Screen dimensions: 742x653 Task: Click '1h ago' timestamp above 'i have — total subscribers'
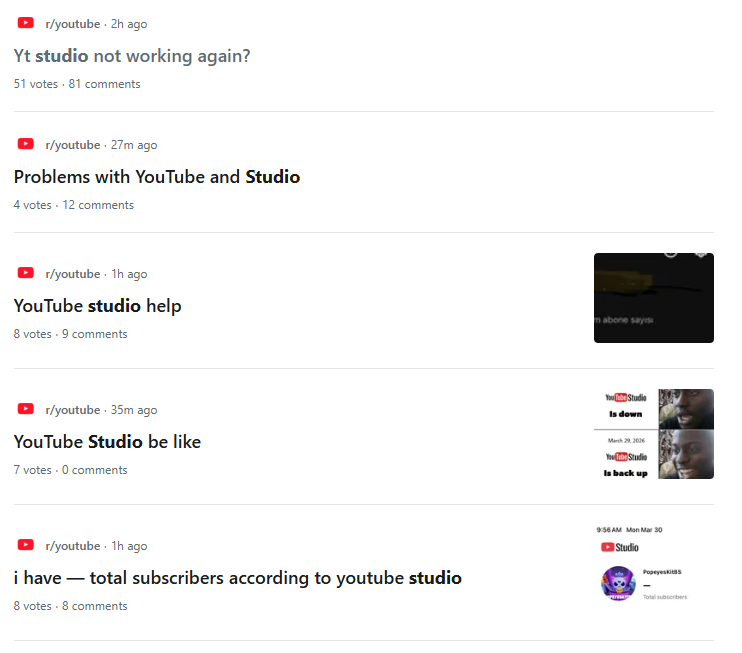[x=129, y=546]
